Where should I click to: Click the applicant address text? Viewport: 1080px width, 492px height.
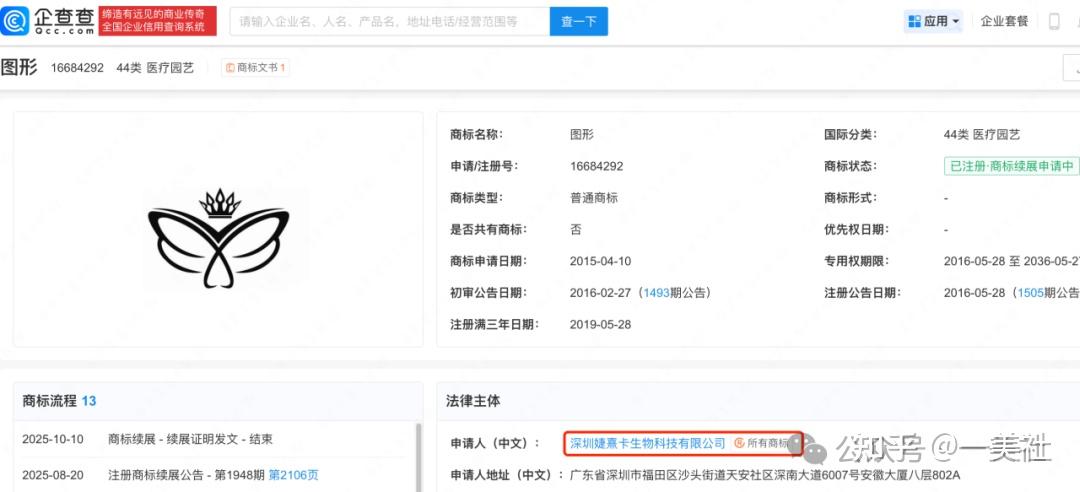click(x=765, y=475)
